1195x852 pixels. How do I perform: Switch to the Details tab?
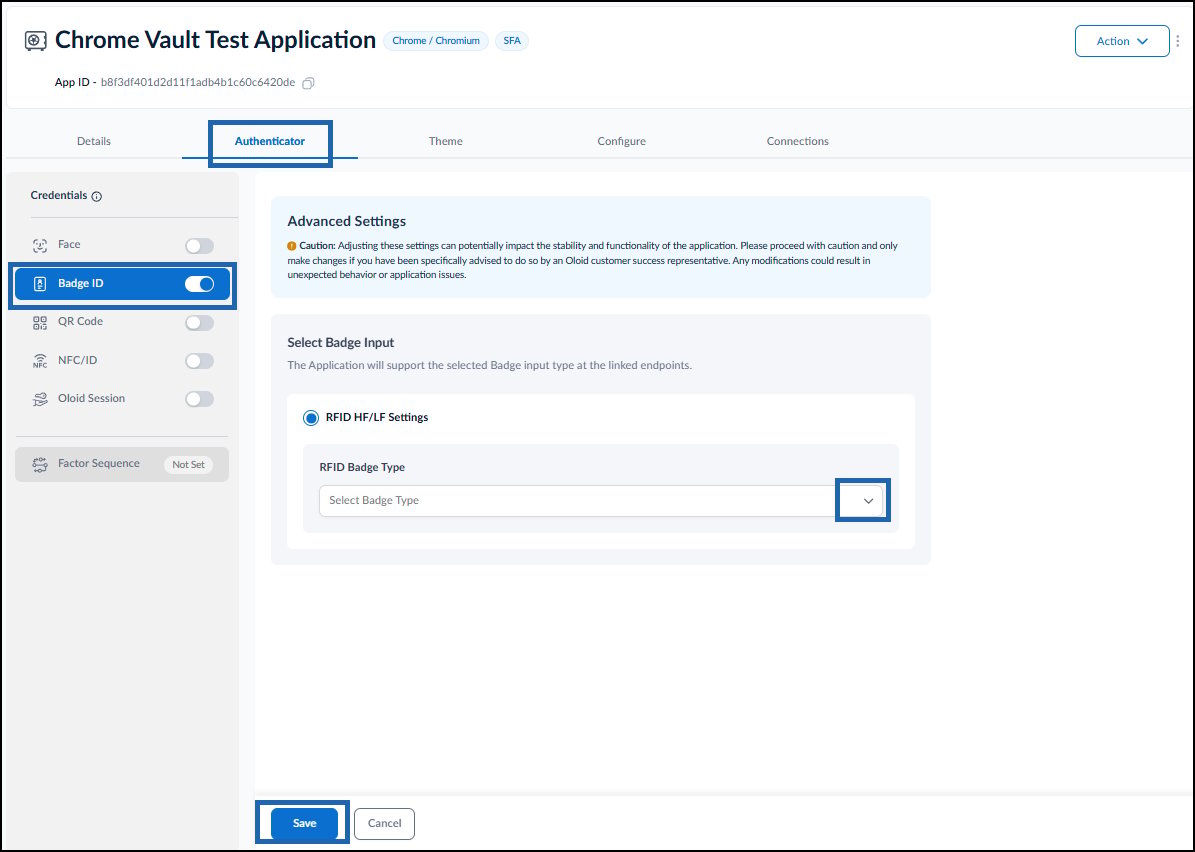pyautogui.click(x=94, y=141)
